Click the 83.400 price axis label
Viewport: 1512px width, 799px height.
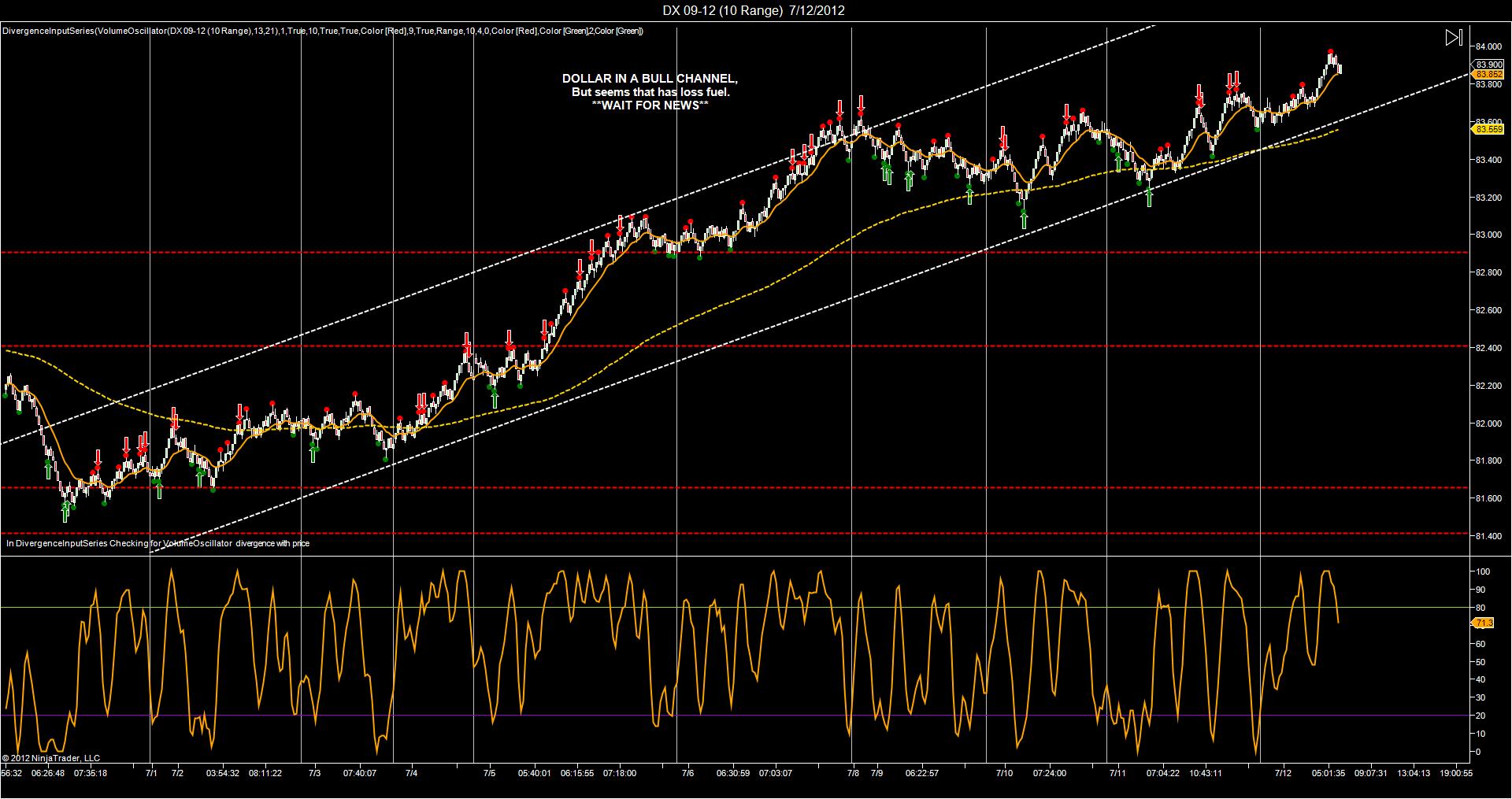pos(1488,160)
